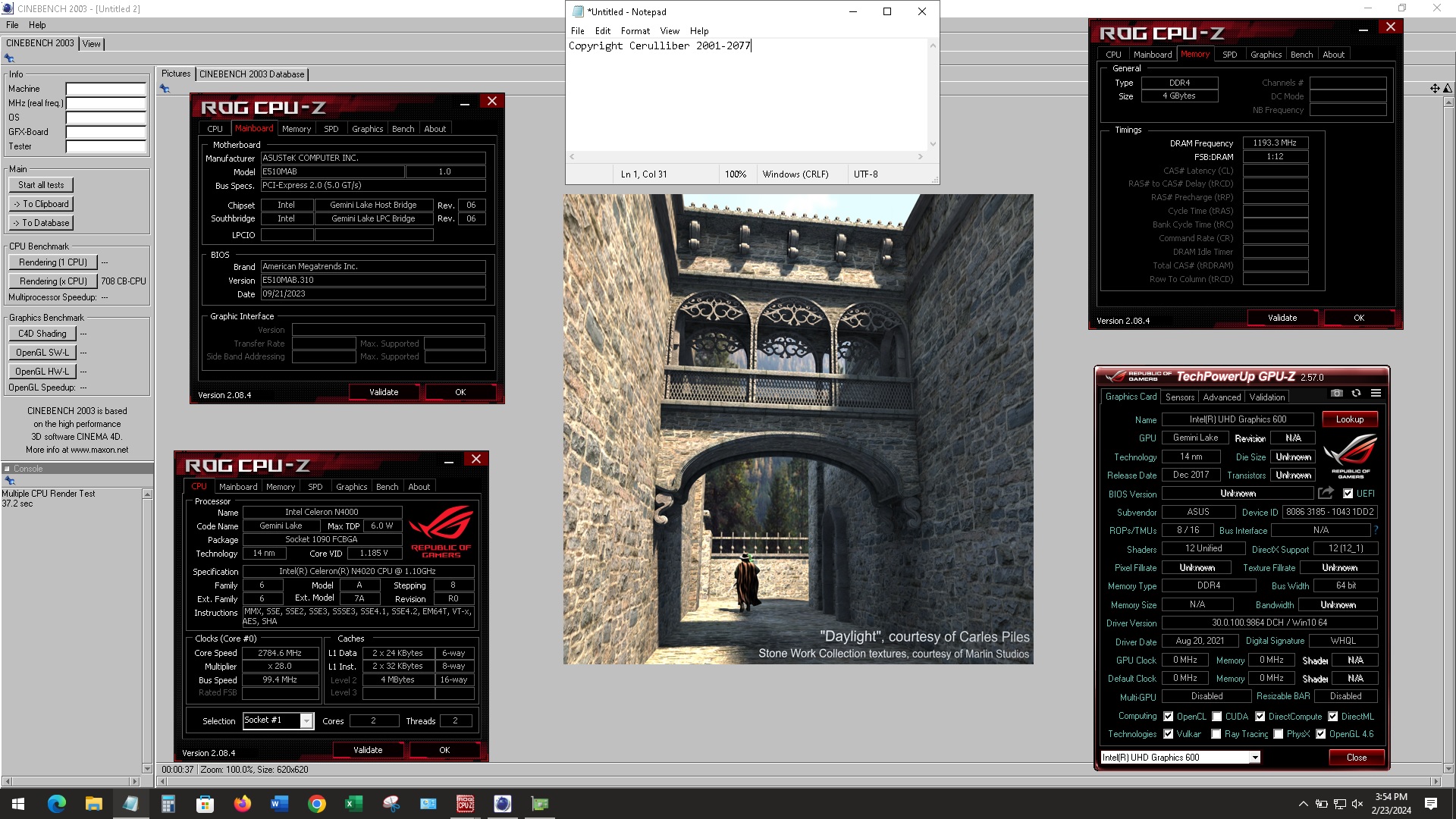This screenshot has width=1456, height=819.
Task: Open Microsoft Store from the taskbar
Action: pyautogui.click(x=205, y=804)
